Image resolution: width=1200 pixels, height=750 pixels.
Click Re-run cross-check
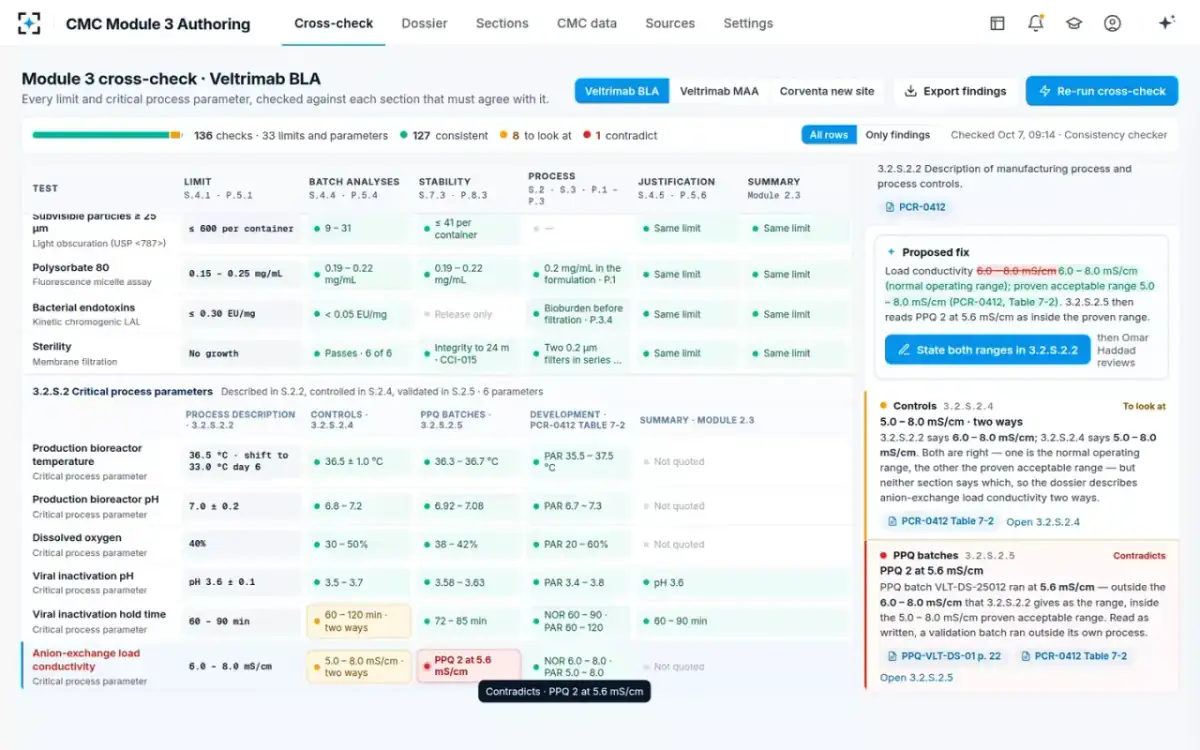[1102, 91]
